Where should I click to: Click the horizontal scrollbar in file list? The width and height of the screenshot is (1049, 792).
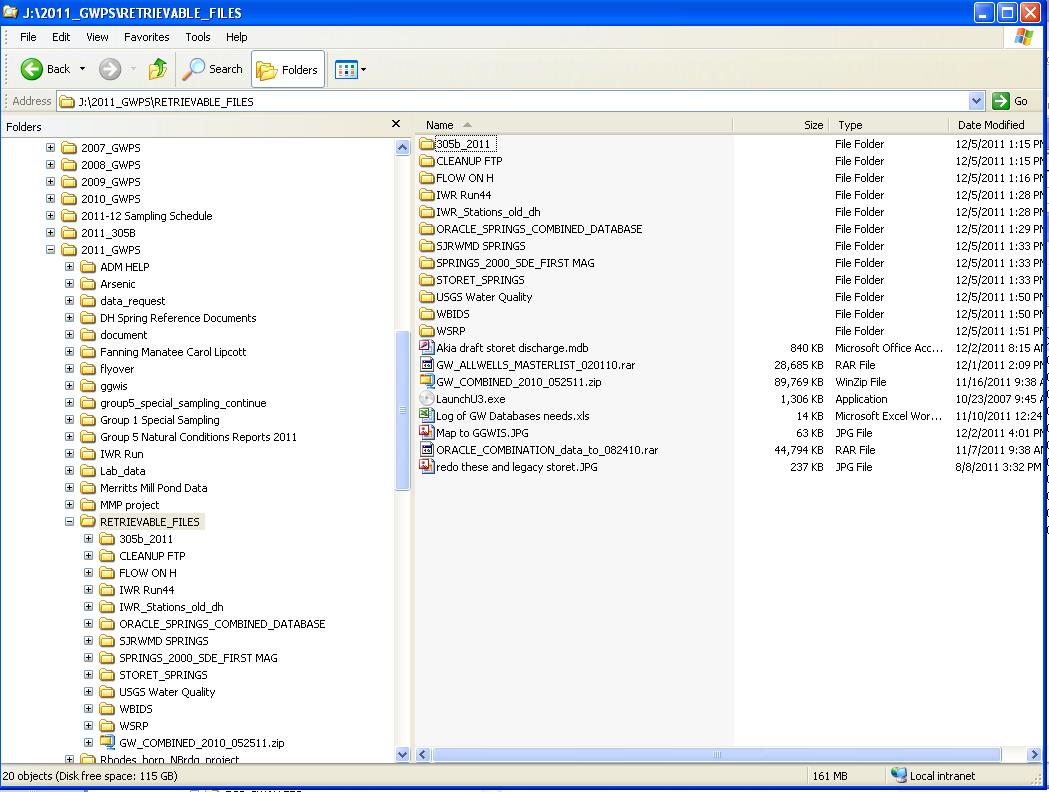pyautogui.click(x=717, y=755)
